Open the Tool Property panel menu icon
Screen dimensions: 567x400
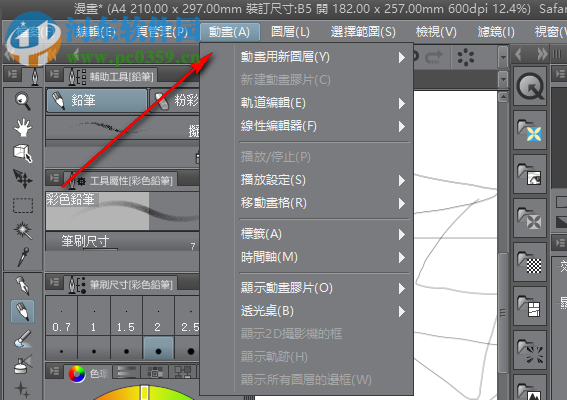pyautogui.click(x=55, y=178)
